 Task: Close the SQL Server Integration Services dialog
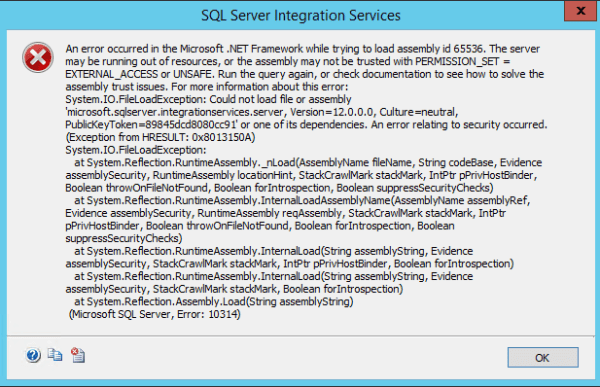coord(580,11)
